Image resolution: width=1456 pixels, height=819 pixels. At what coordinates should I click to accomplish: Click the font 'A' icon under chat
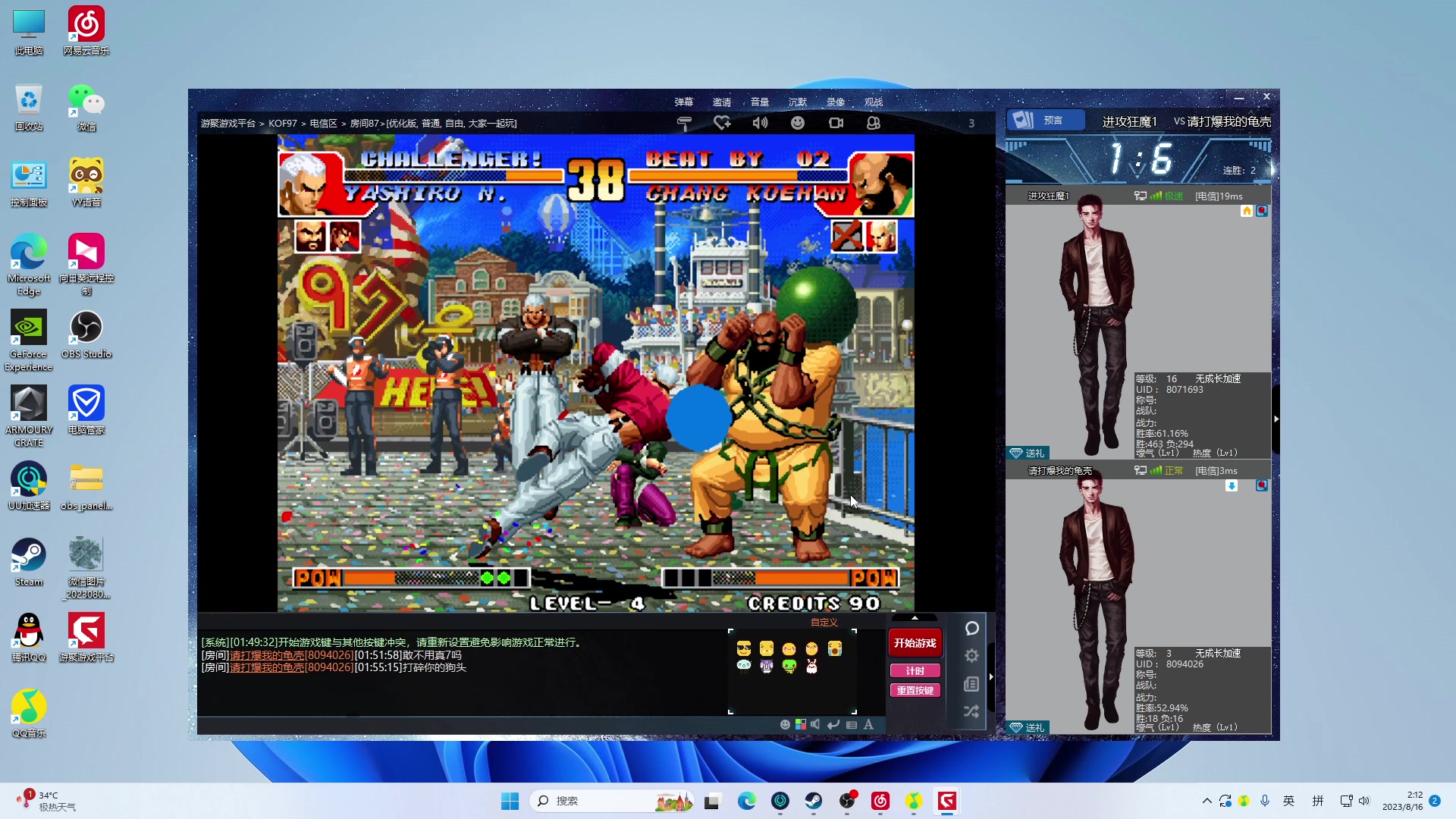(868, 725)
